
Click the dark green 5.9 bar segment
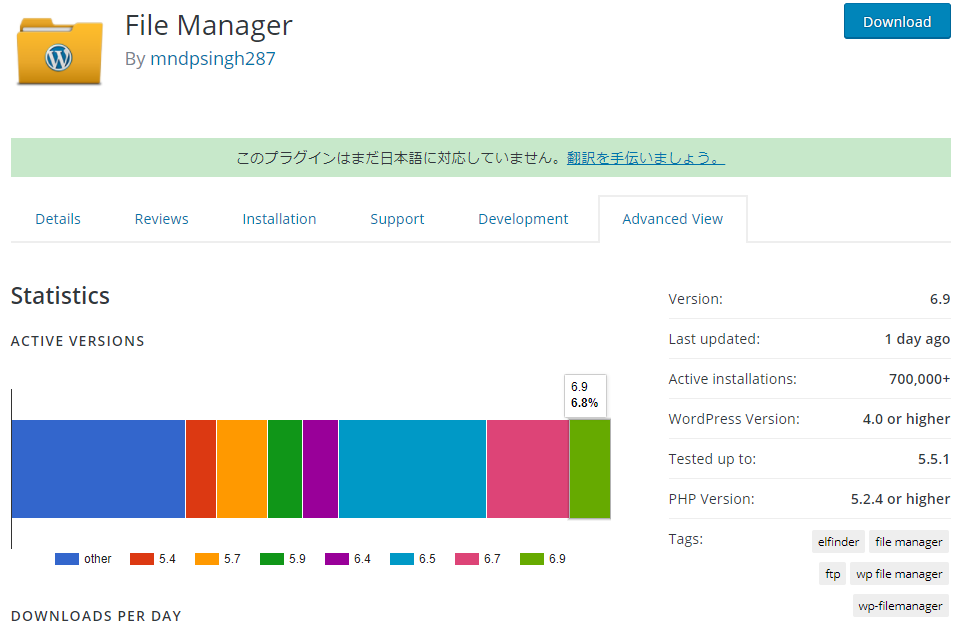[x=285, y=469]
